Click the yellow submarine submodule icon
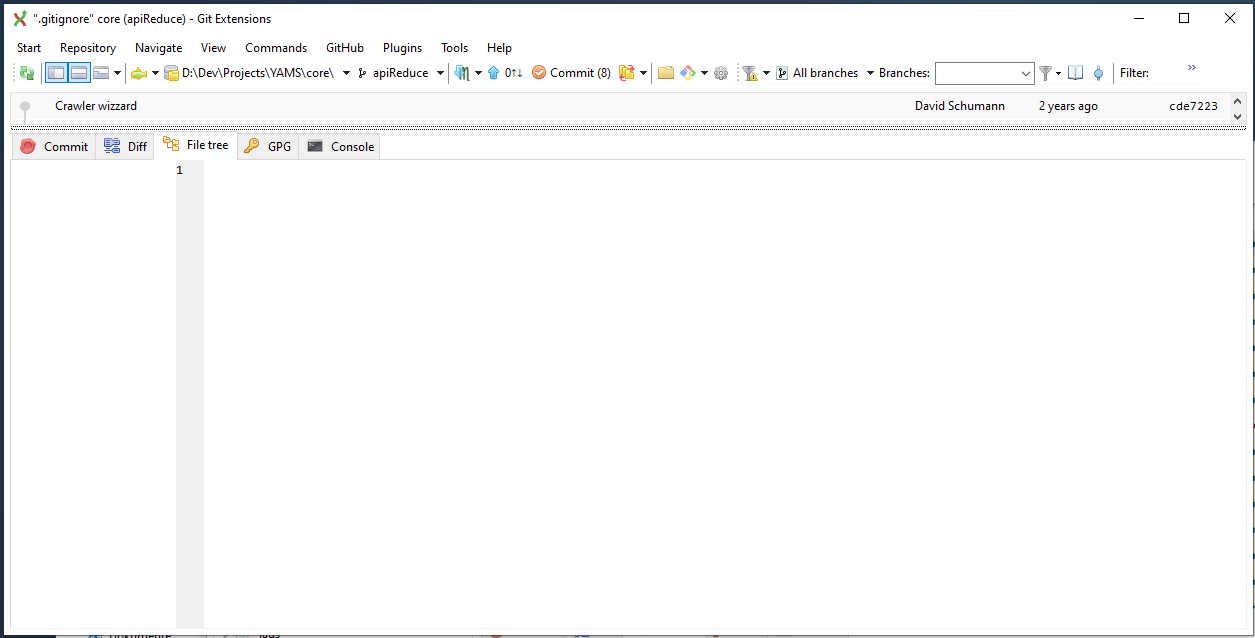This screenshot has height=638, width=1255. (139, 73)
